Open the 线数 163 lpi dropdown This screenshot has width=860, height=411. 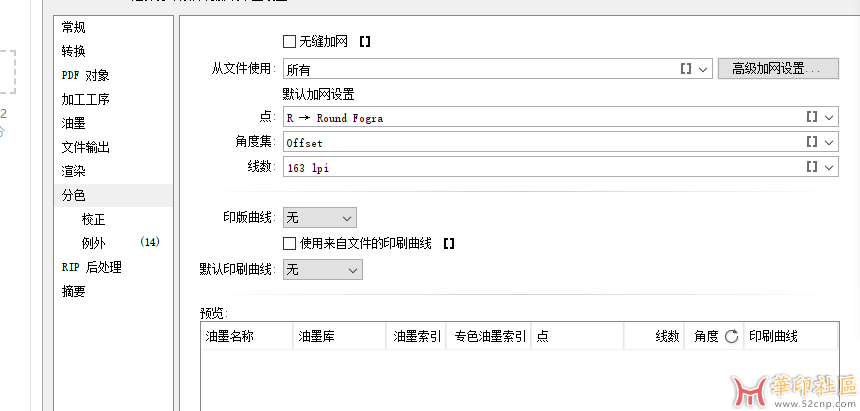click(x=829, y=167)
